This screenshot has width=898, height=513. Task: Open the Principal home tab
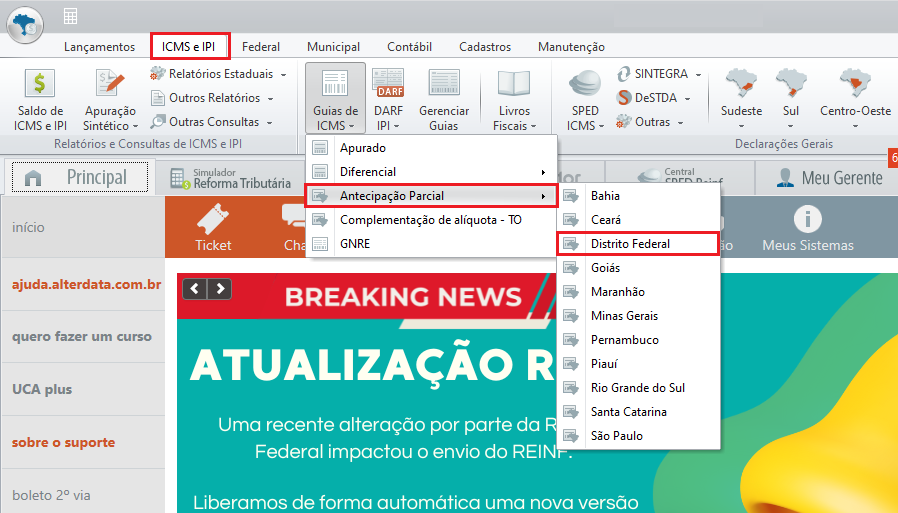[x=80, y=177]
